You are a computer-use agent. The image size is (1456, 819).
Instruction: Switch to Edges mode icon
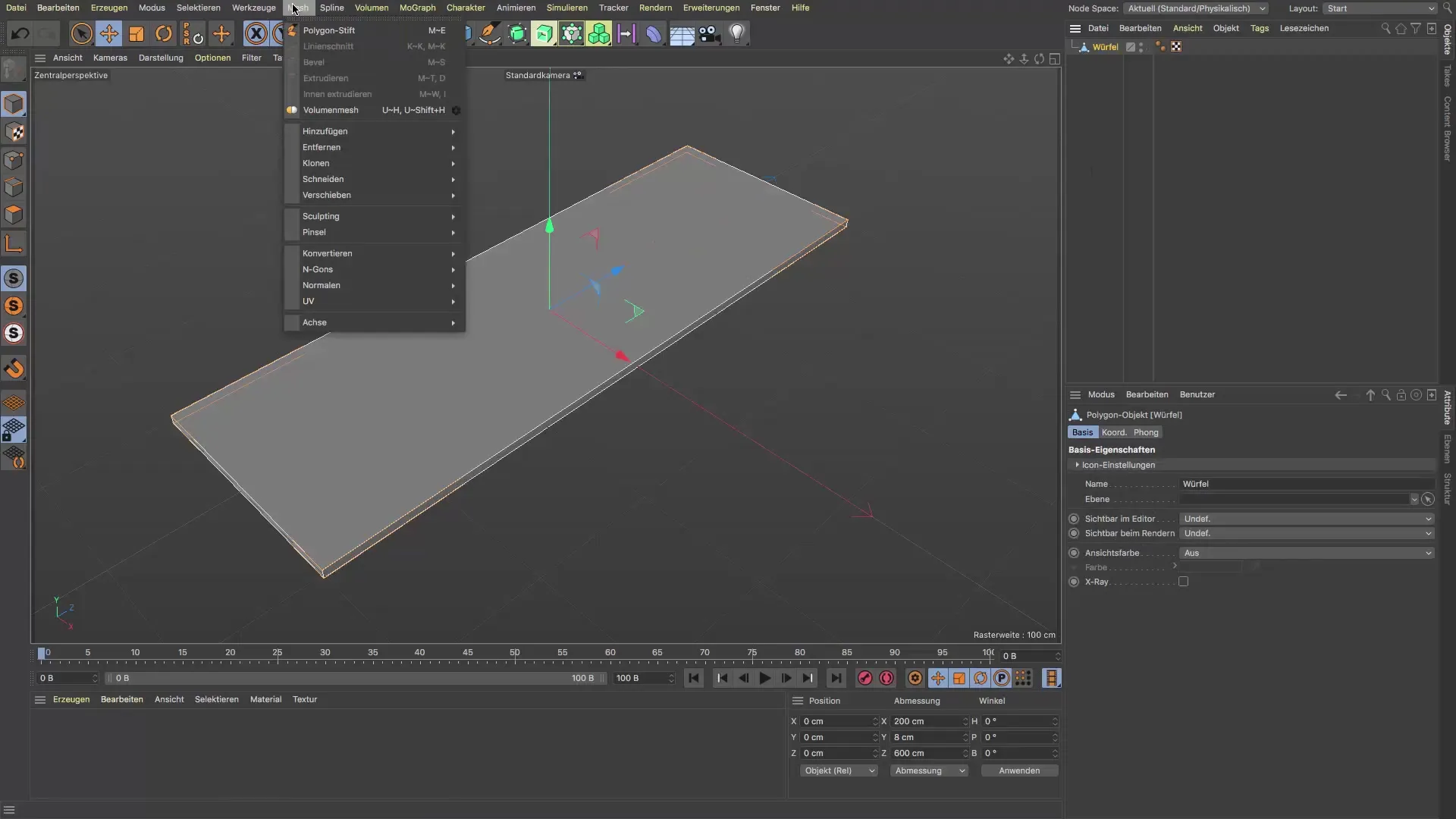pos(14,187)
